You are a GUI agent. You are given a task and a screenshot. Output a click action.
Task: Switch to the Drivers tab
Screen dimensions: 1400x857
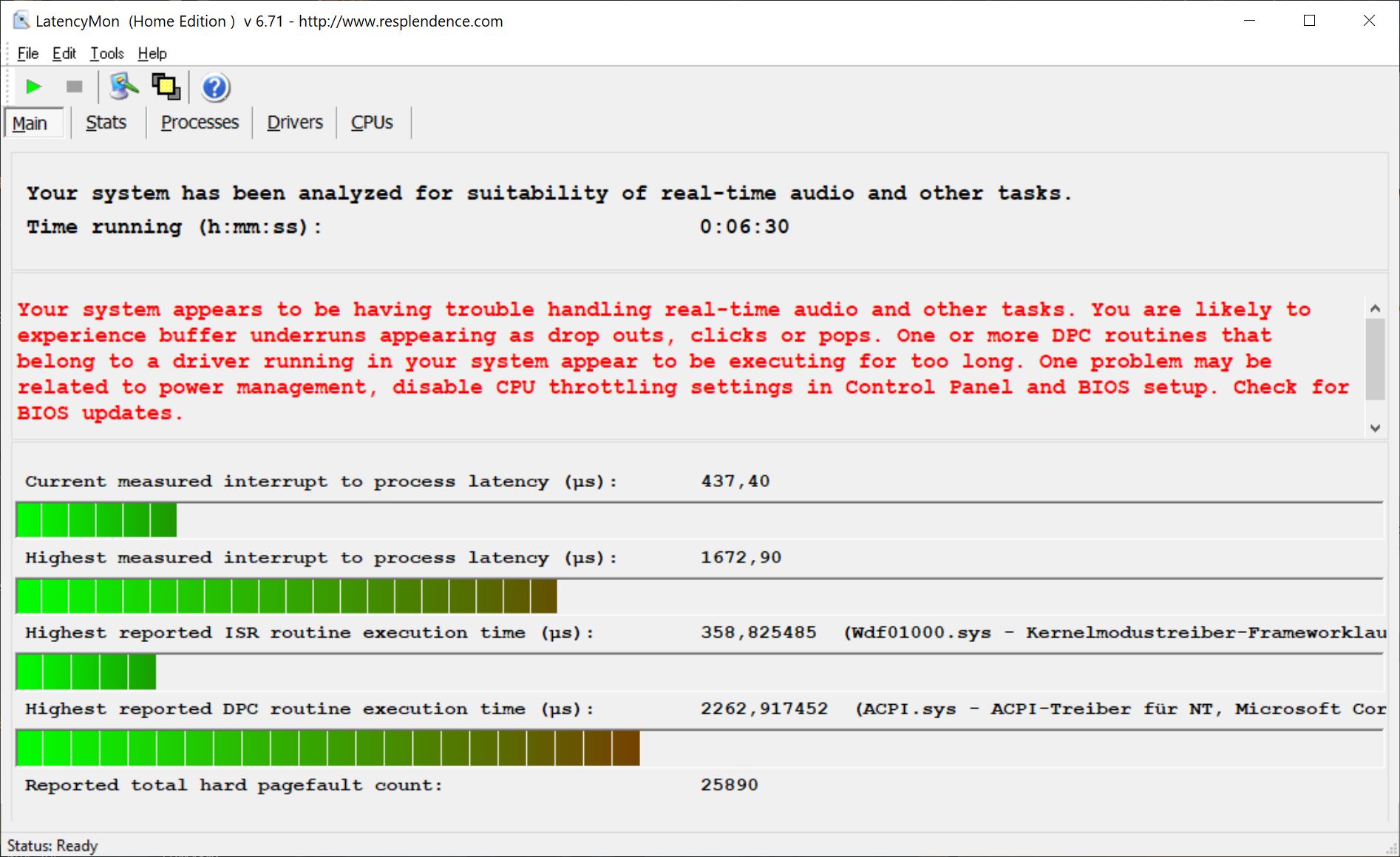click(295, 122)
